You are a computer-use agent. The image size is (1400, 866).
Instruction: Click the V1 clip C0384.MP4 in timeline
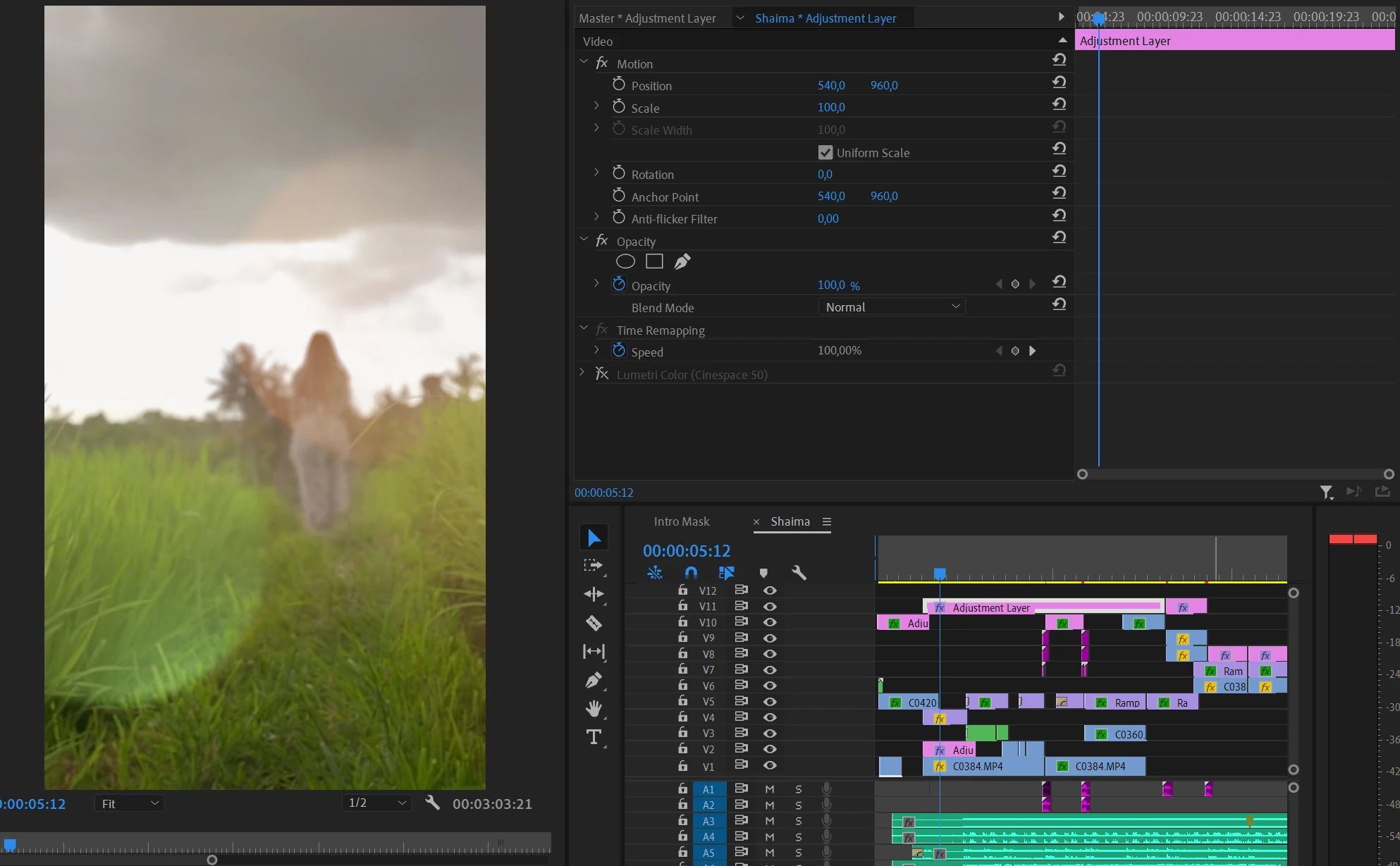(987, 767)
